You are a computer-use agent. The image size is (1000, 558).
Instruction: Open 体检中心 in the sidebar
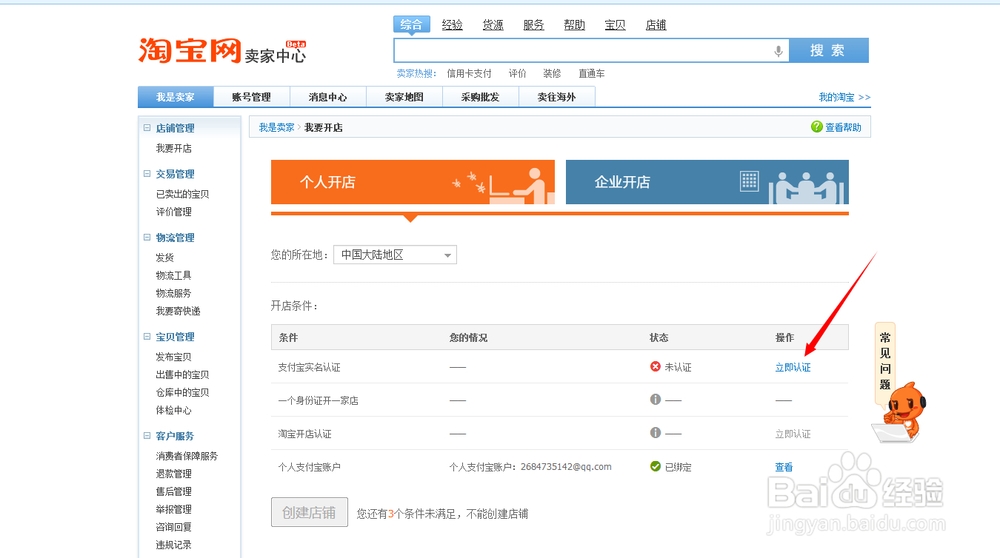click(173, 410)
